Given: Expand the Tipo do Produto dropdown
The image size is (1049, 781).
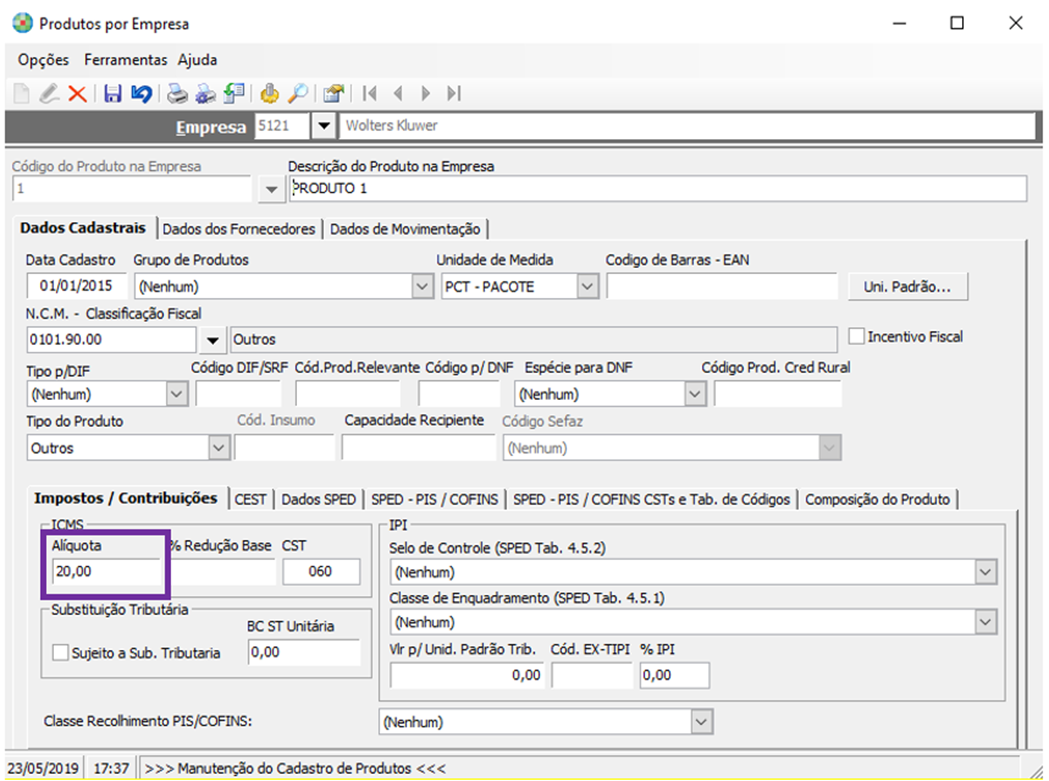Looking at the screenshot, I should (219, 448).
